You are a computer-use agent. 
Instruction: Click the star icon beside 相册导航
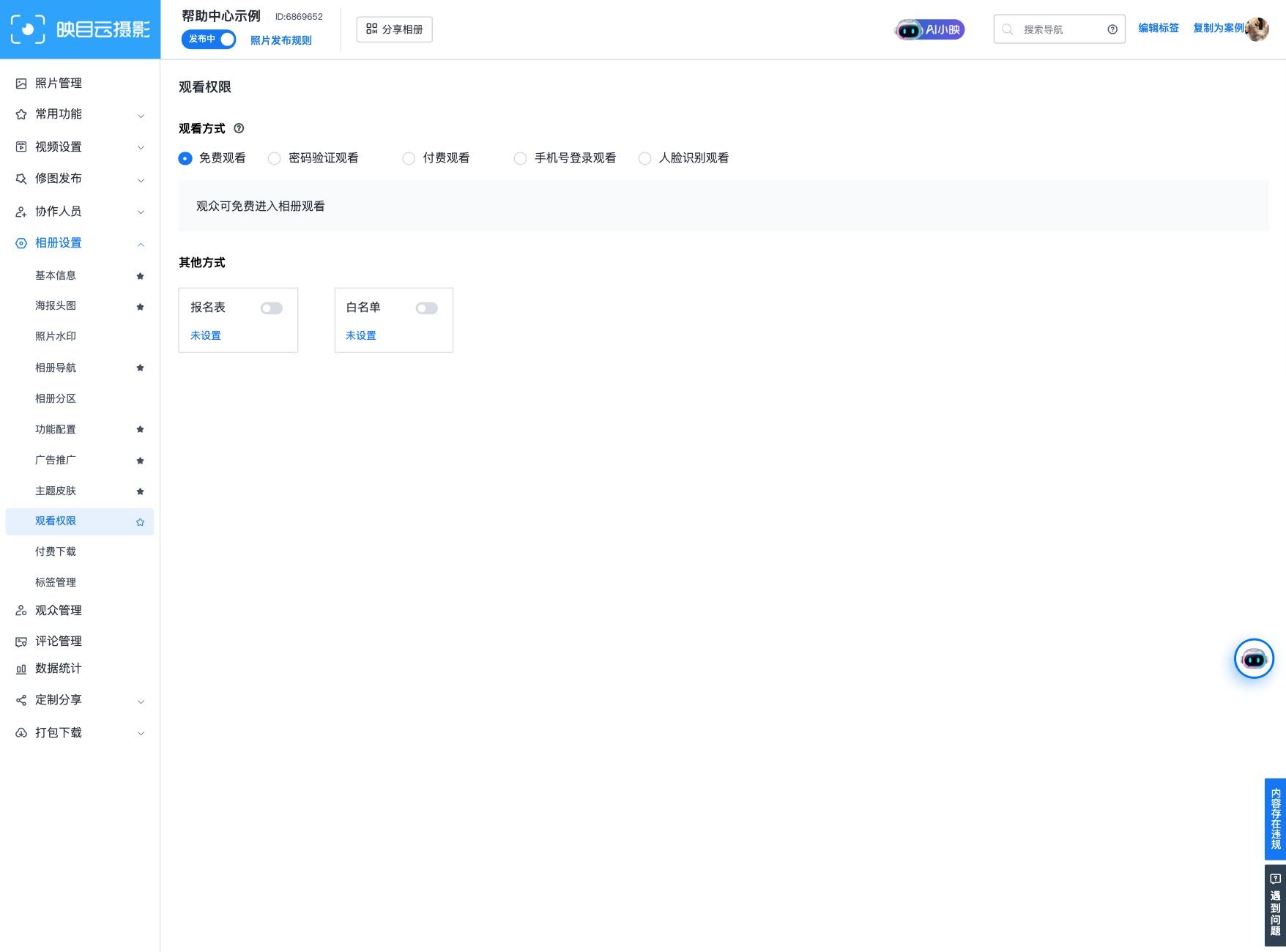[x=140, y=368]
